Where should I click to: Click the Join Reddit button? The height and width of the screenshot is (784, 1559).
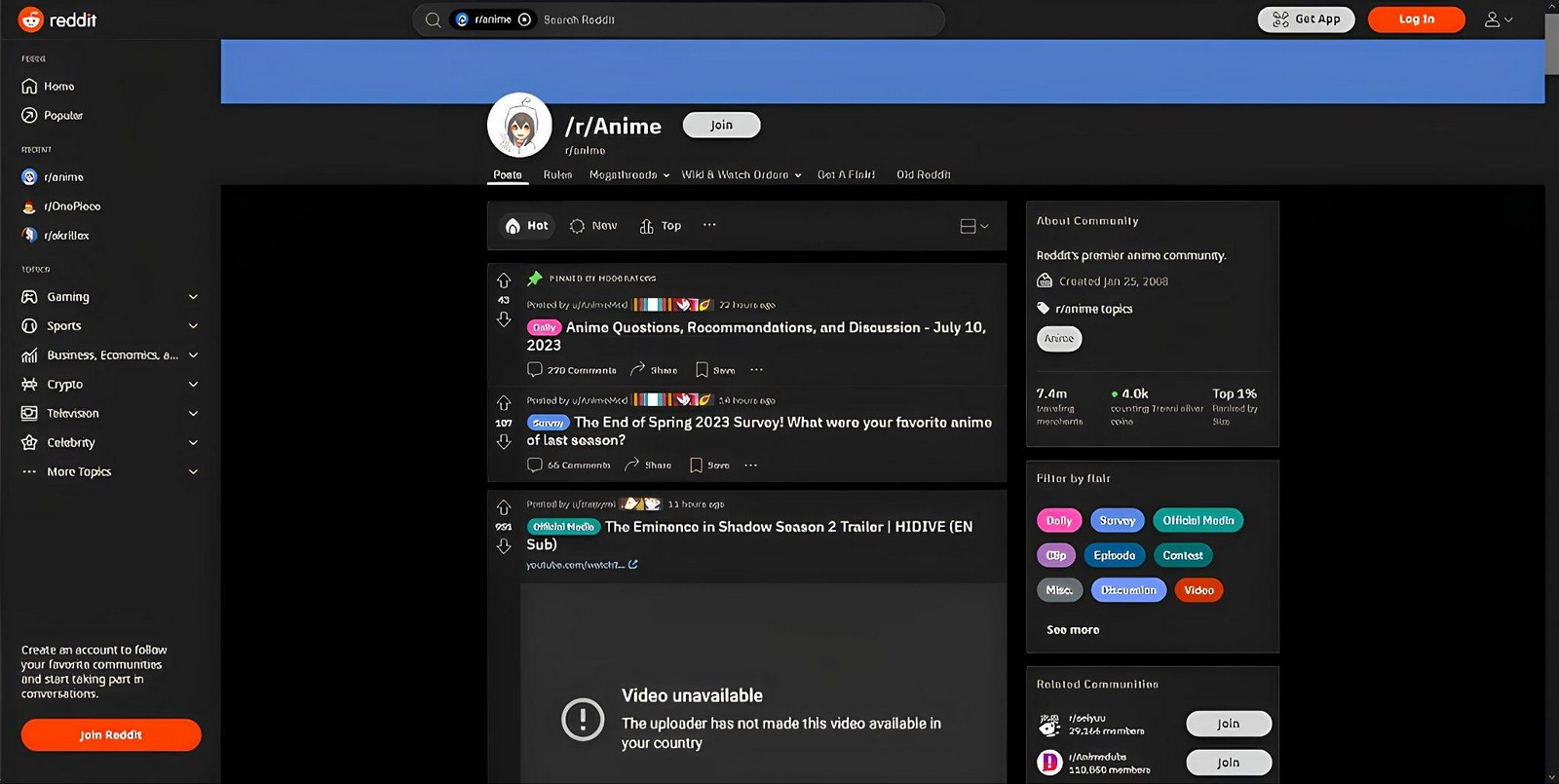pyautogui.click(x=111, y=735)
